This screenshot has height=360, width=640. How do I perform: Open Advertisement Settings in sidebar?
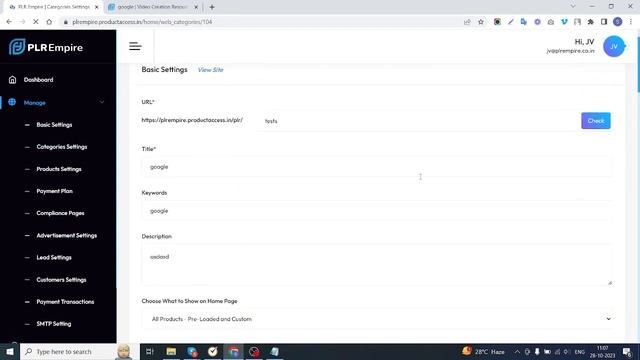point(67,235)
